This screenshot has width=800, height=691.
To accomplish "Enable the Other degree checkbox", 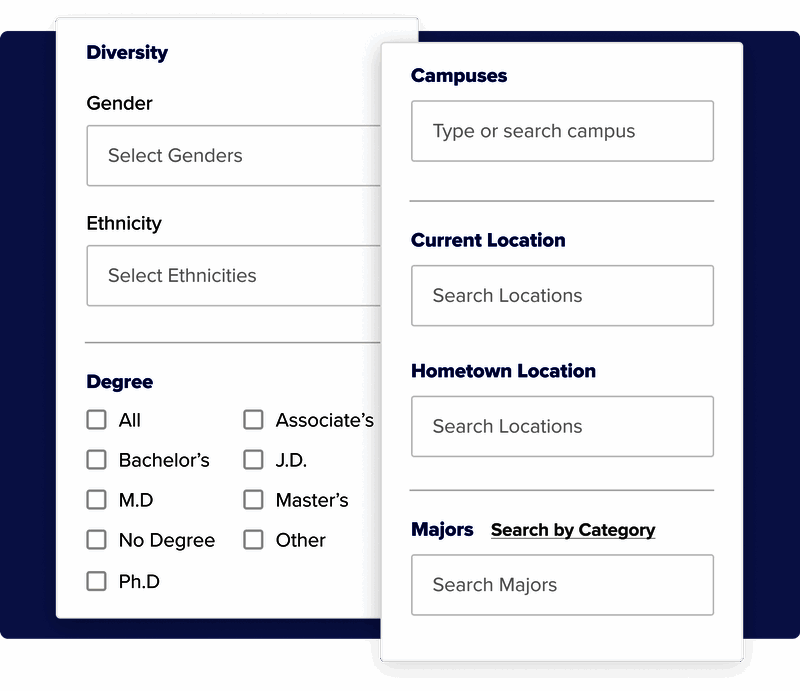I will coord(253,540).
